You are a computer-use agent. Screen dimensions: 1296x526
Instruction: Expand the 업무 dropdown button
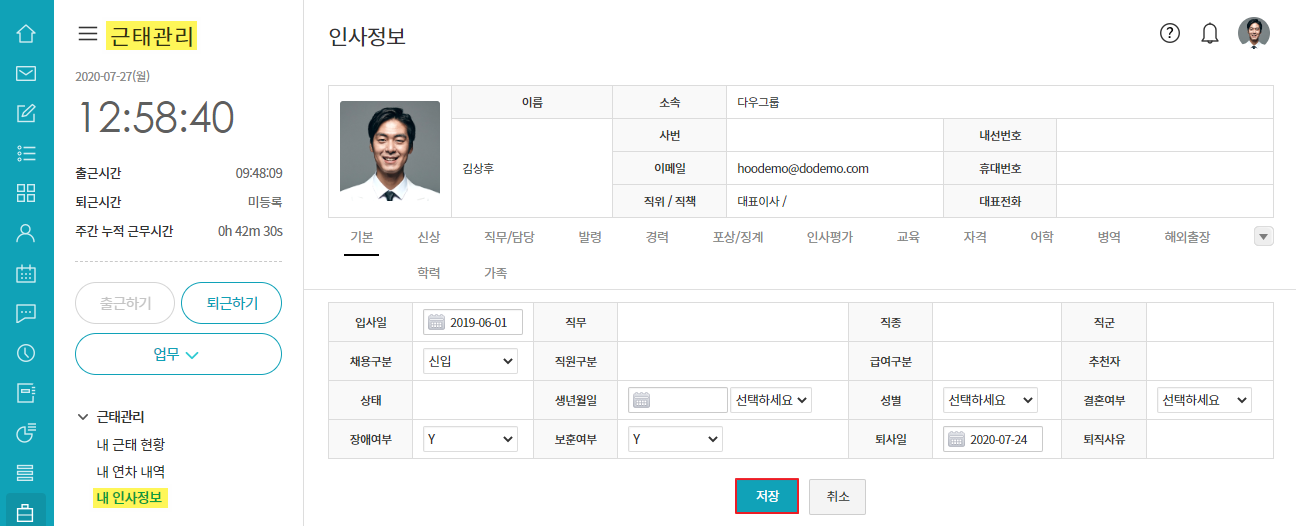coord(178,354)
